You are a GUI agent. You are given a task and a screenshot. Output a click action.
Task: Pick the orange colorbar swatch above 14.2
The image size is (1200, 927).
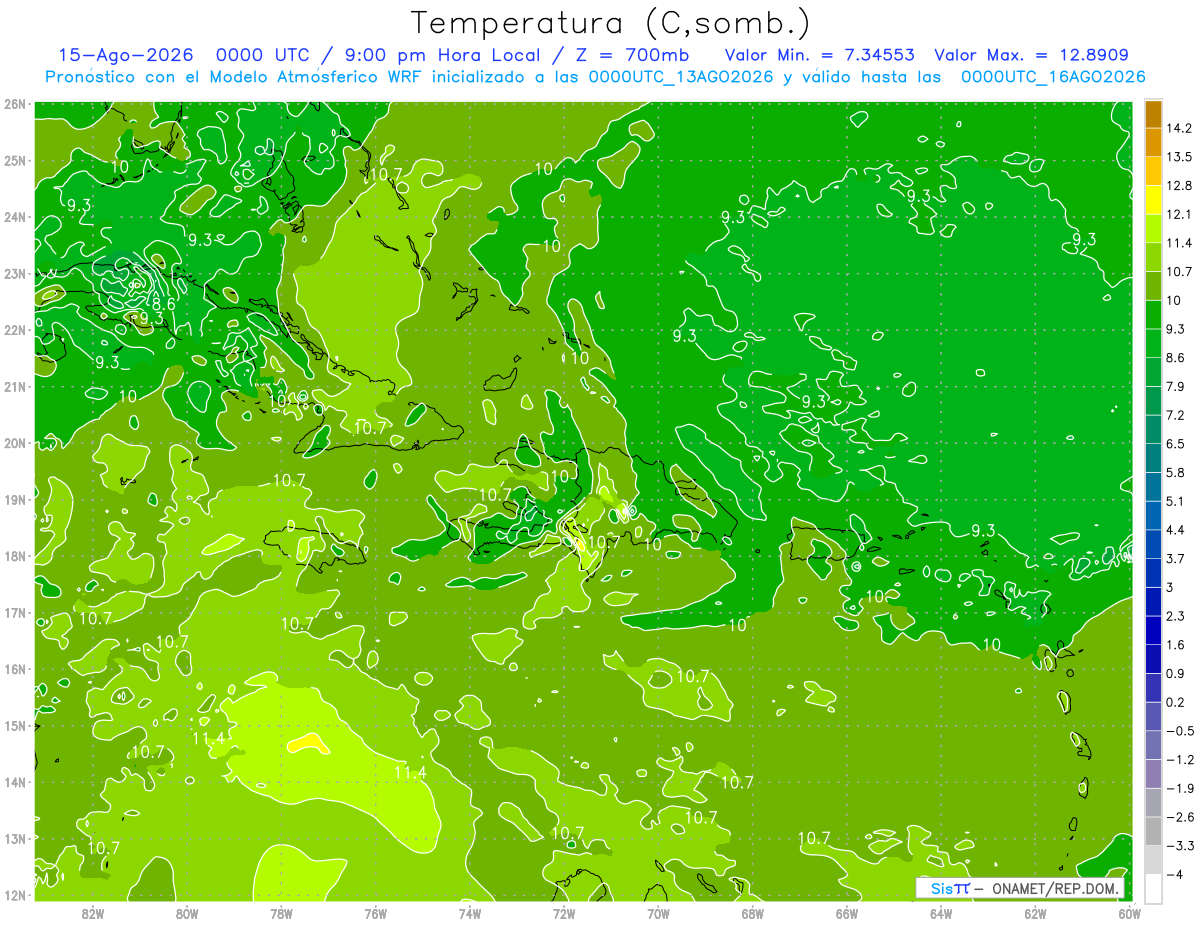(x=1153, y=113)
